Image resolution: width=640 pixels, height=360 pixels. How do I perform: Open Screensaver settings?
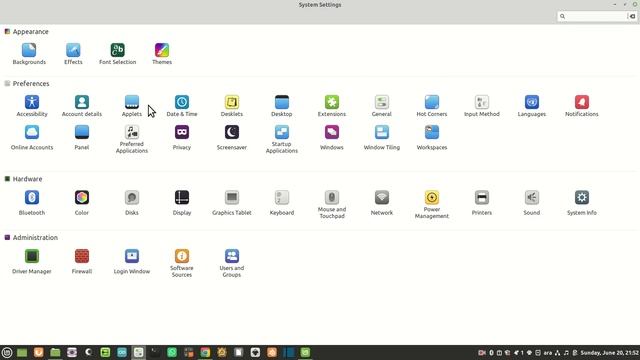tap(232, 138)
